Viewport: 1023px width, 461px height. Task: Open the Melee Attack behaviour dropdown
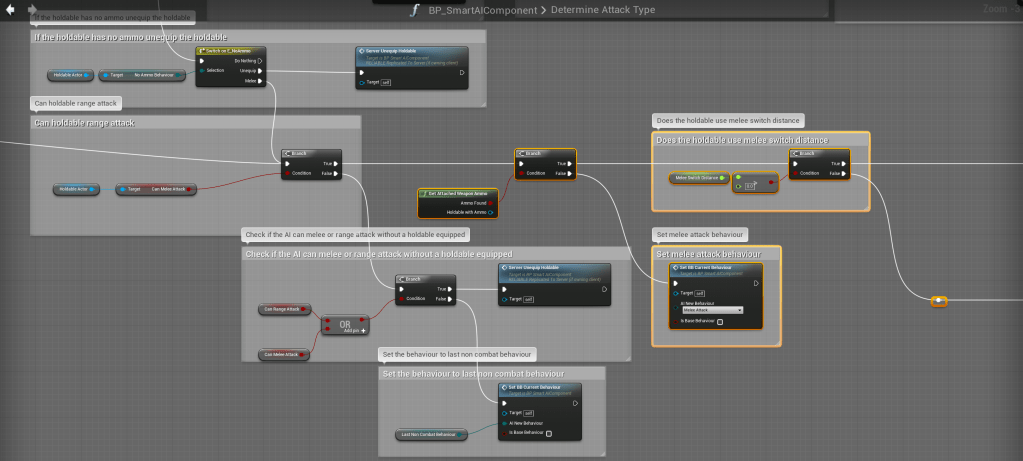point(711,310)
